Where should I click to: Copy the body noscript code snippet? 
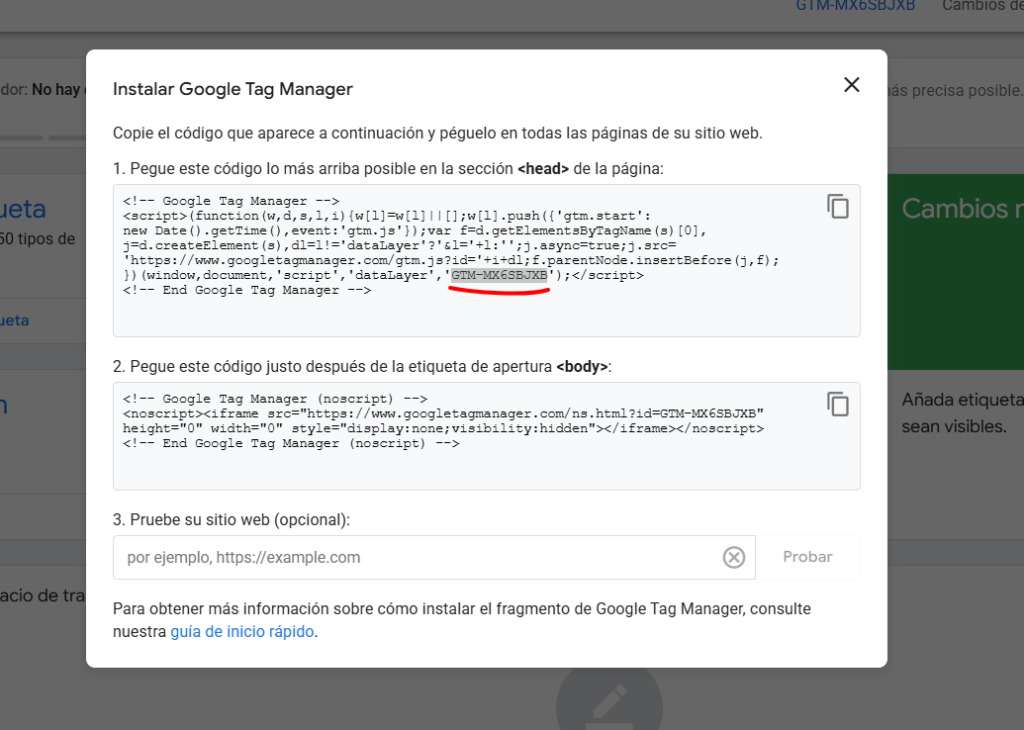(x=837, y=404)
